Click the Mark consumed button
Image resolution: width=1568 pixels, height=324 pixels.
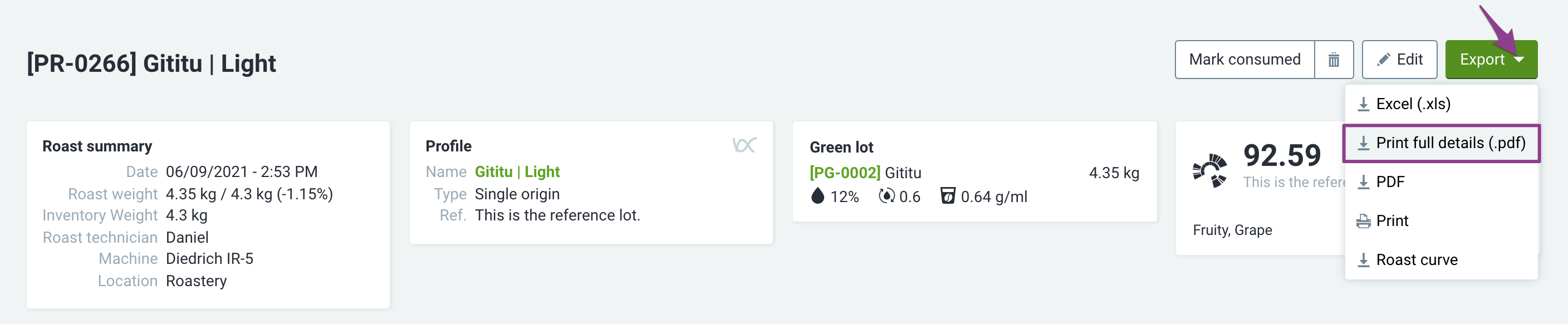[x=1244, y=60]
